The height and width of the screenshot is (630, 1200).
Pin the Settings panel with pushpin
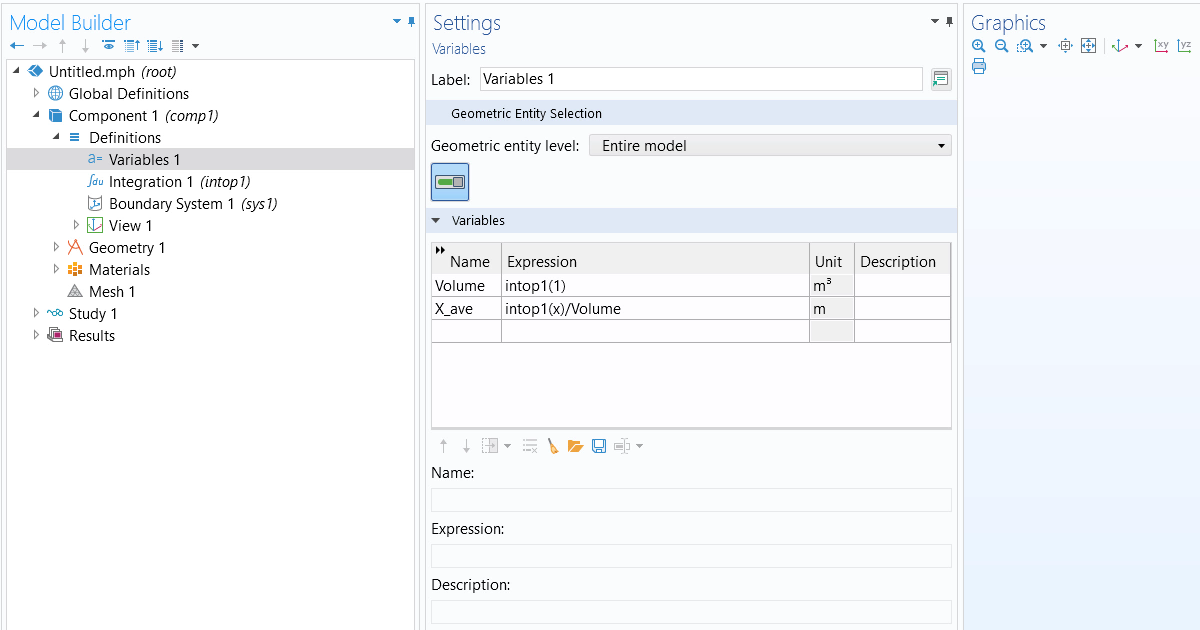tap(949, 21)
